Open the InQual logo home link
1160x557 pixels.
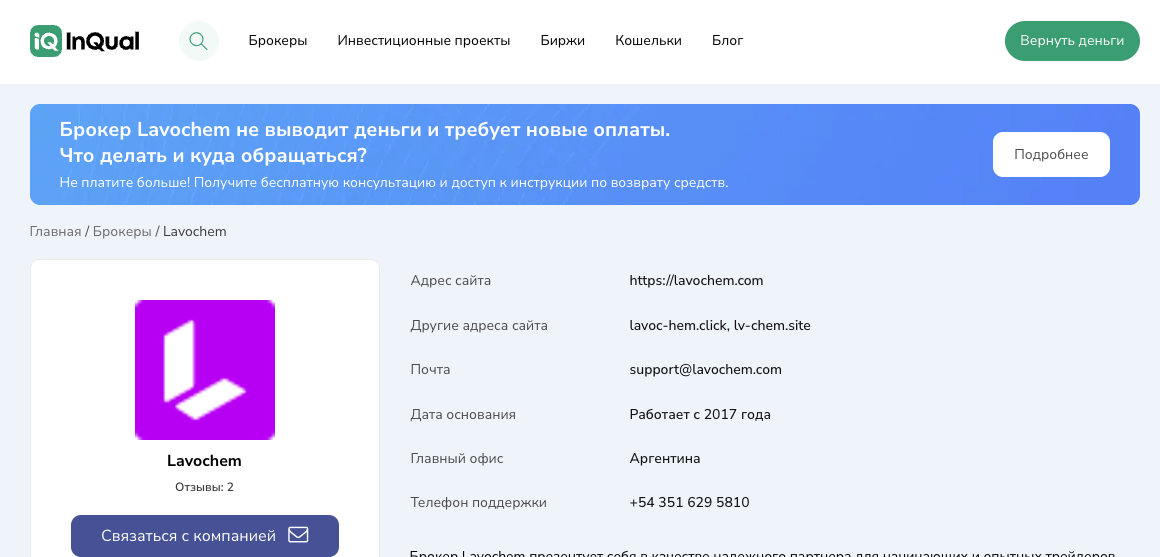click(x=85, y=41)
